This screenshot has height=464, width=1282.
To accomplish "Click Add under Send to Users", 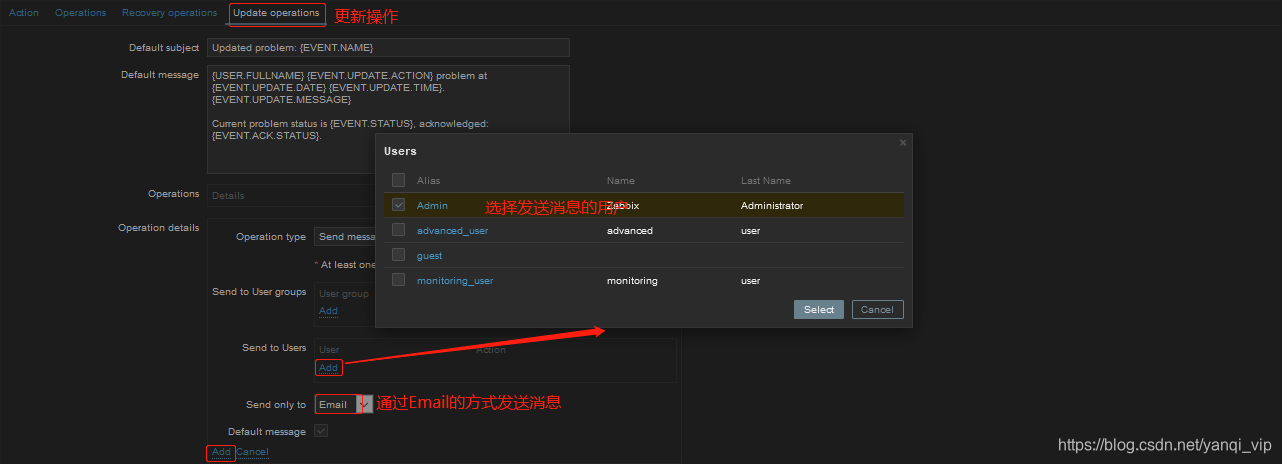I will pyautogui.click(x=328, y=368).
